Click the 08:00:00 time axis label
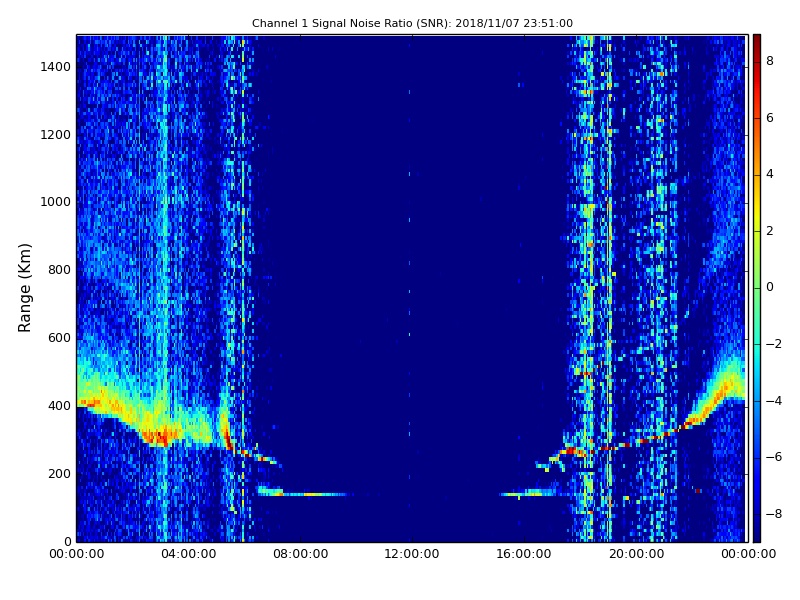The height and width of the screenshot is (600, 800). (x=301, y=554)
